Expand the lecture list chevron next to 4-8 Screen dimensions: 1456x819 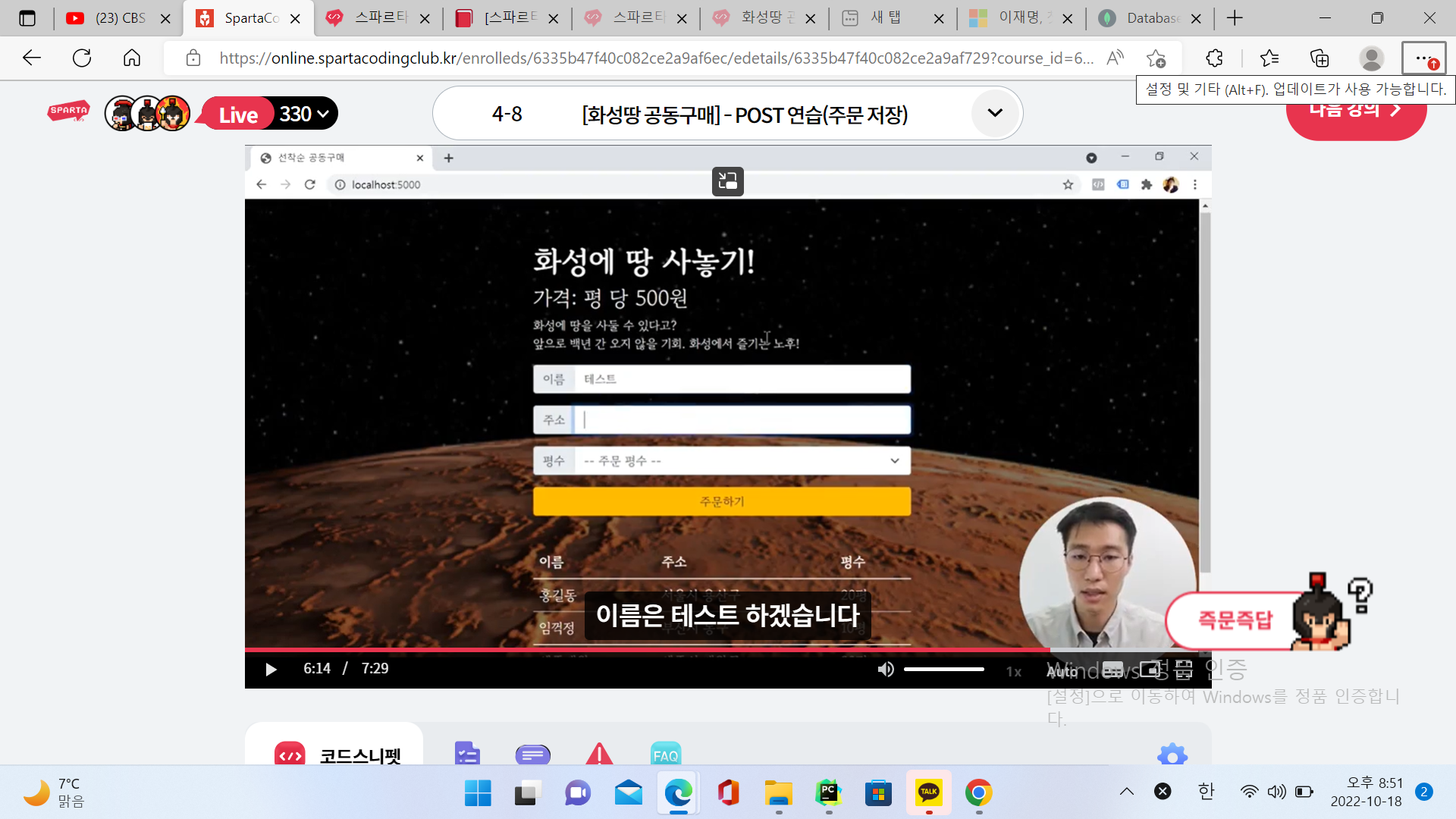[995, 113]
